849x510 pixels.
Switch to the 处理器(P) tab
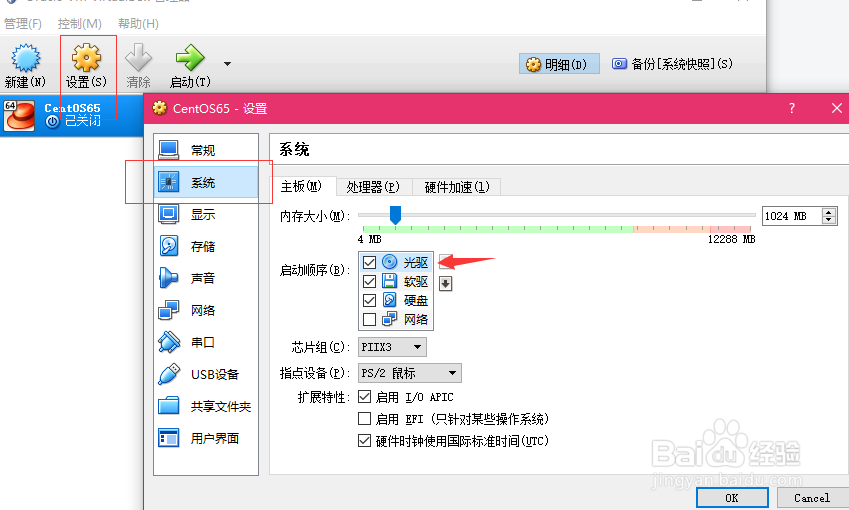pos(373,187)
